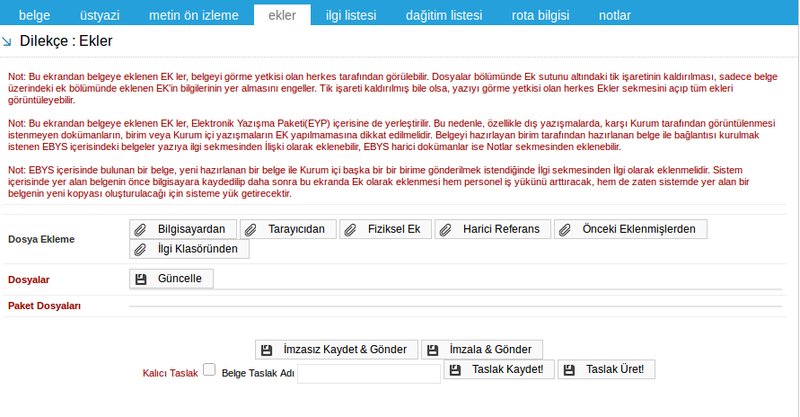Click the paperclip icon on İlgi Klasöründen

(144, 249)
